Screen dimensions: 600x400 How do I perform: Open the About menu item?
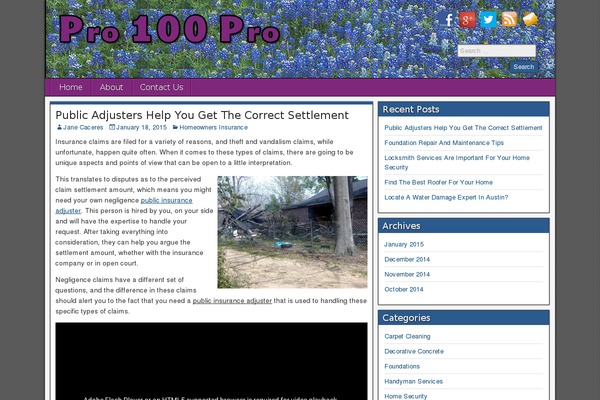pos(111,87)
